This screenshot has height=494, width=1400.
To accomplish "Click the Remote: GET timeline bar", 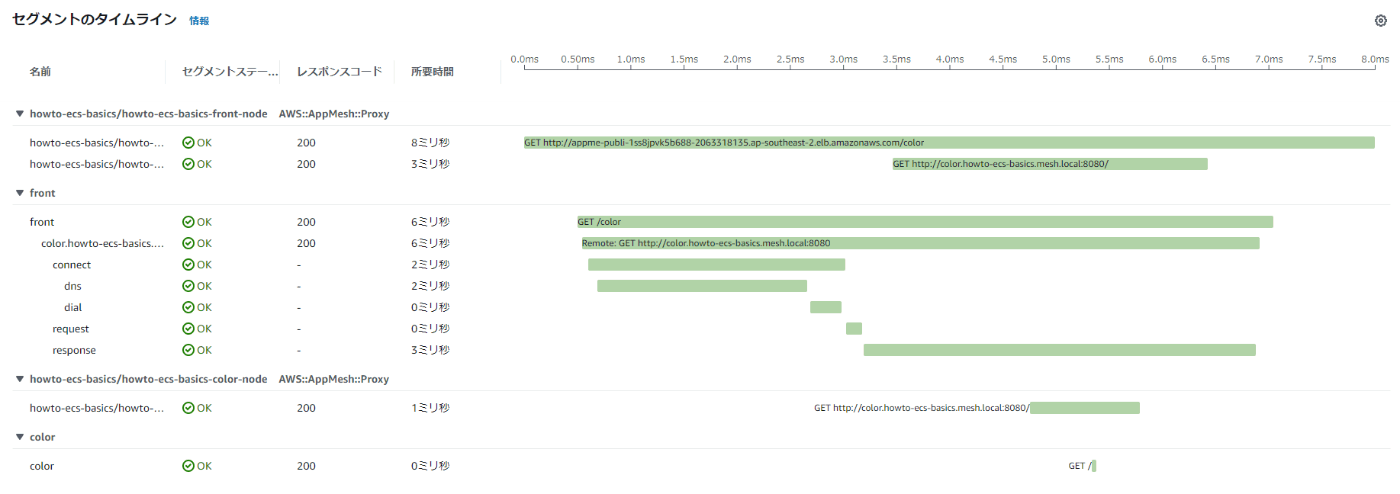I will point(921,243).
